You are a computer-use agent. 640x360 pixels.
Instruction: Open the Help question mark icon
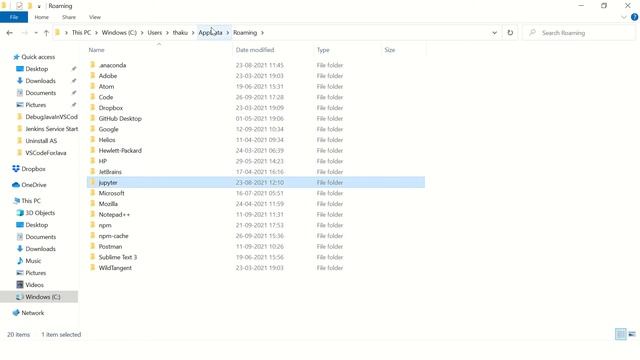point(634,17)
